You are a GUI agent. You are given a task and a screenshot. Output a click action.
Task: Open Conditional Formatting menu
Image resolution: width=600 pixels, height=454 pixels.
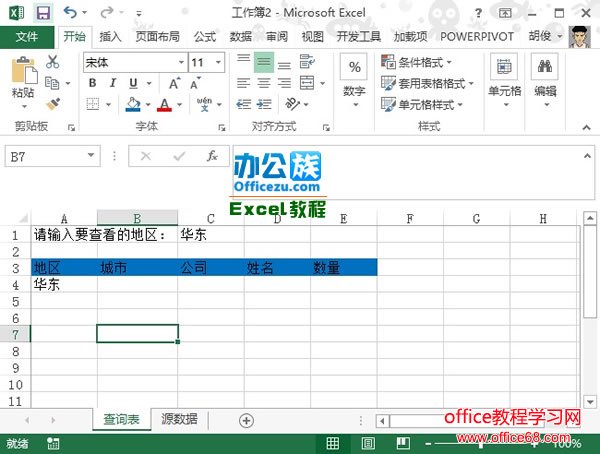click(x=417, y=62)
